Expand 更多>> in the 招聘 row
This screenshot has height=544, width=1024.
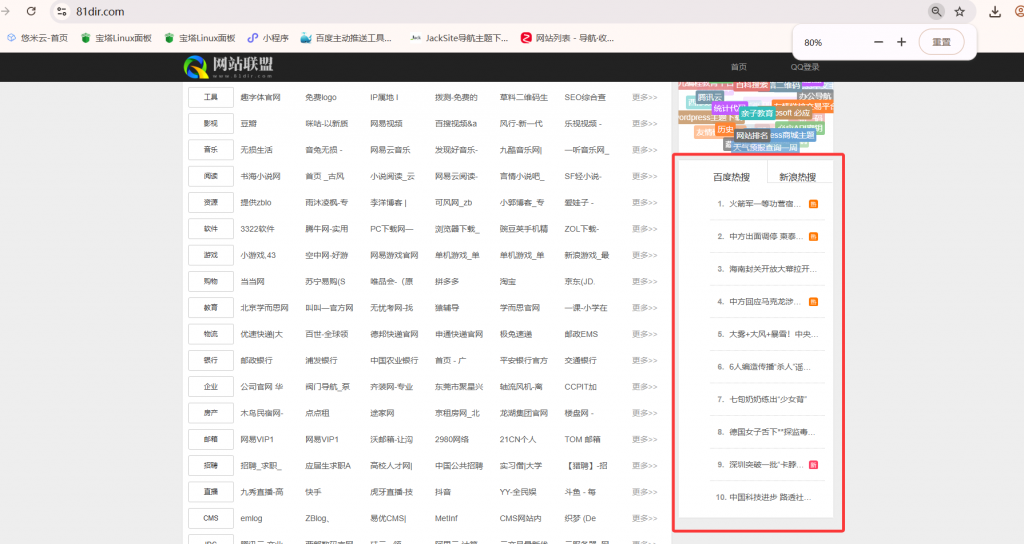click(x=644, y=466)
